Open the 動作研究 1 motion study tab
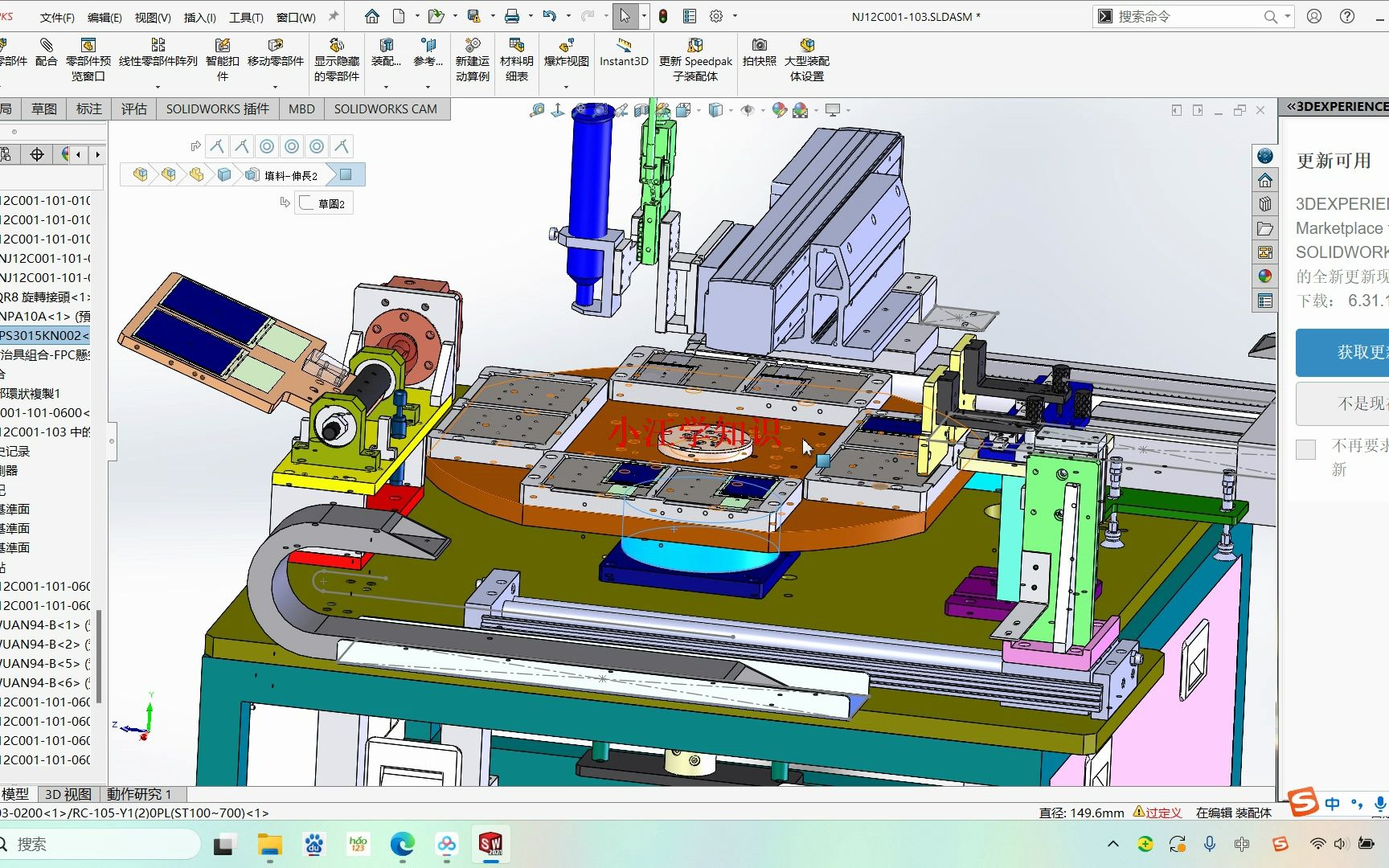 tap(139, 794)
